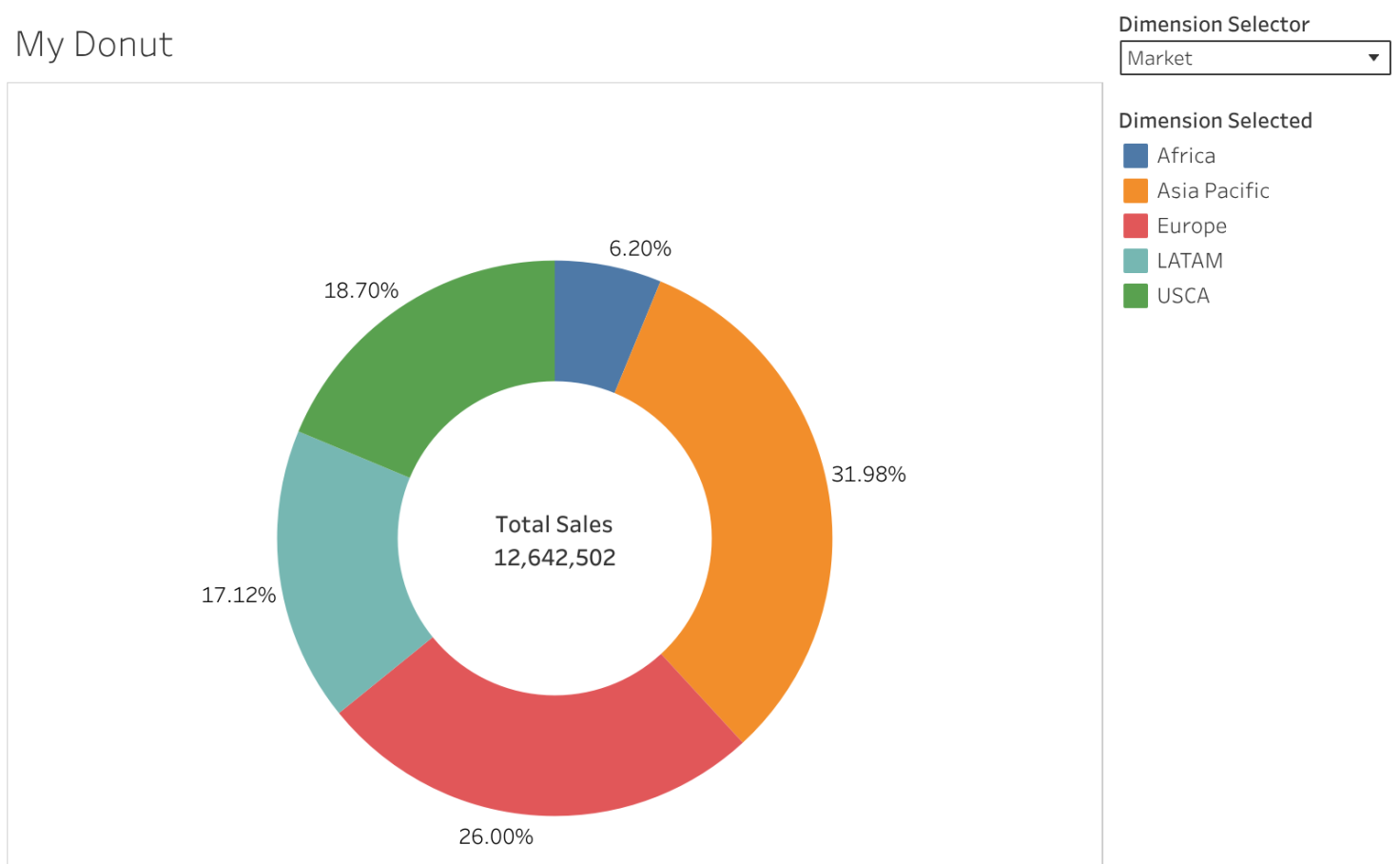Screen dimensions: 1400x864
Task: Click the 31.98% percentage label
Action: (868, 473)
